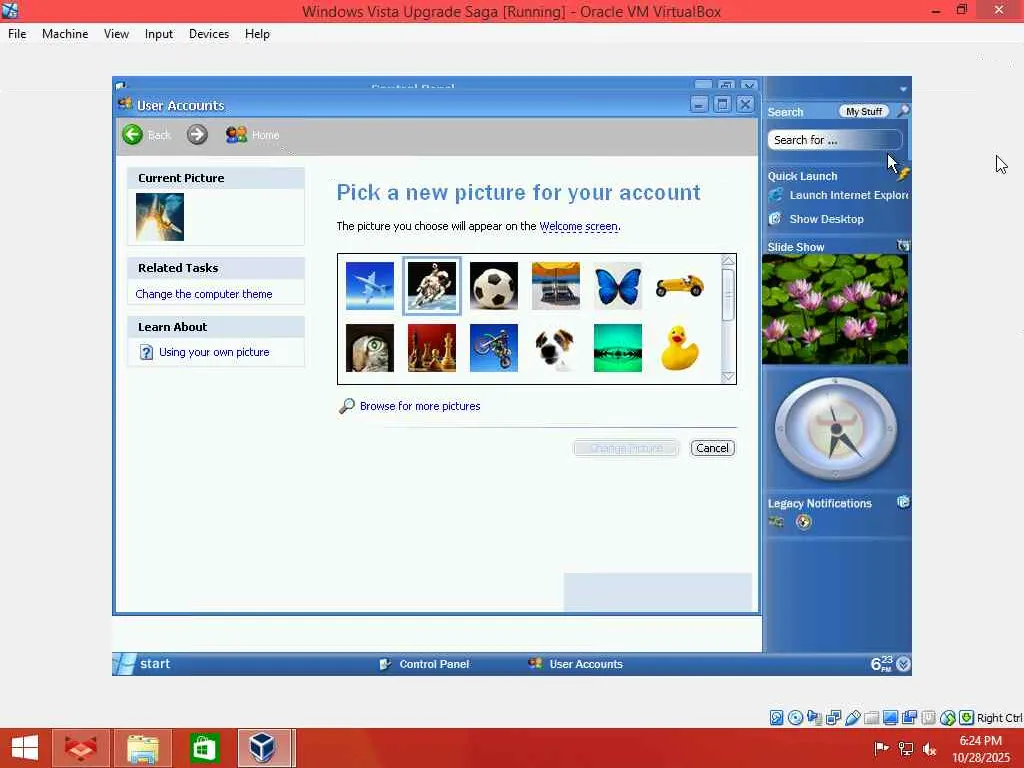Viewport: 1024px width, 768px height.
Task: Click the picture list scrollbar thumb
Action: point(728,295)
